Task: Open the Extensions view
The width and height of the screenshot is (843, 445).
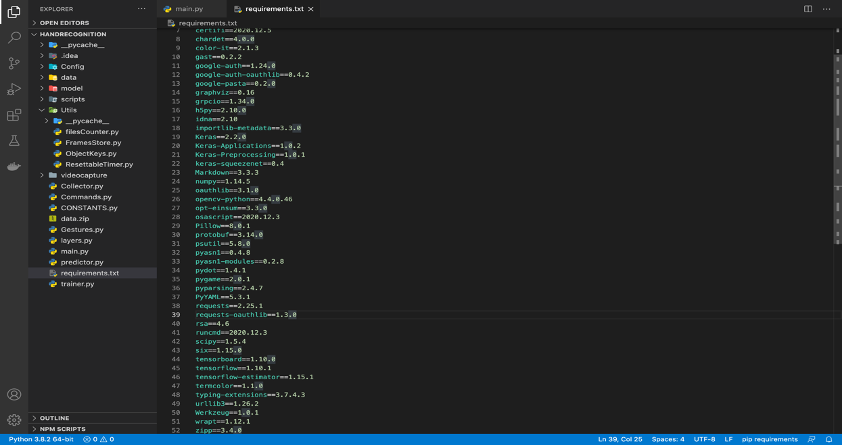Action: click(14, 114)
